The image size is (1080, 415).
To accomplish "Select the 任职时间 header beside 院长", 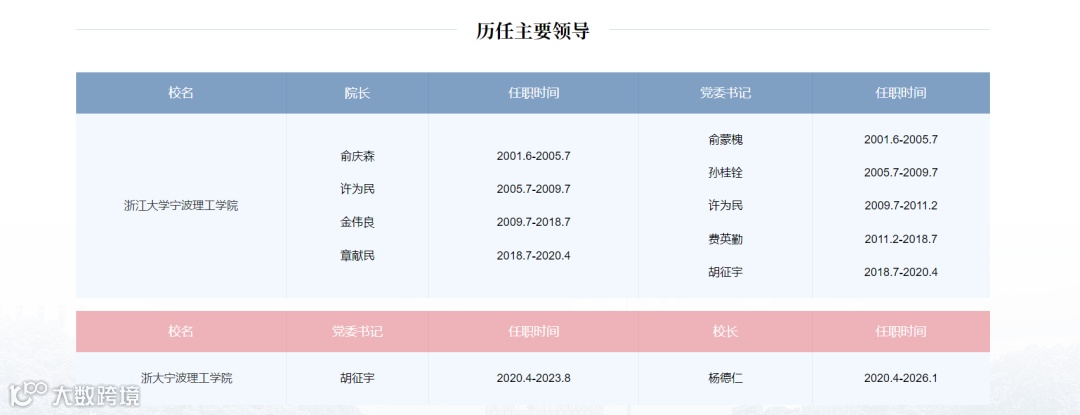I will click(533, 93).
